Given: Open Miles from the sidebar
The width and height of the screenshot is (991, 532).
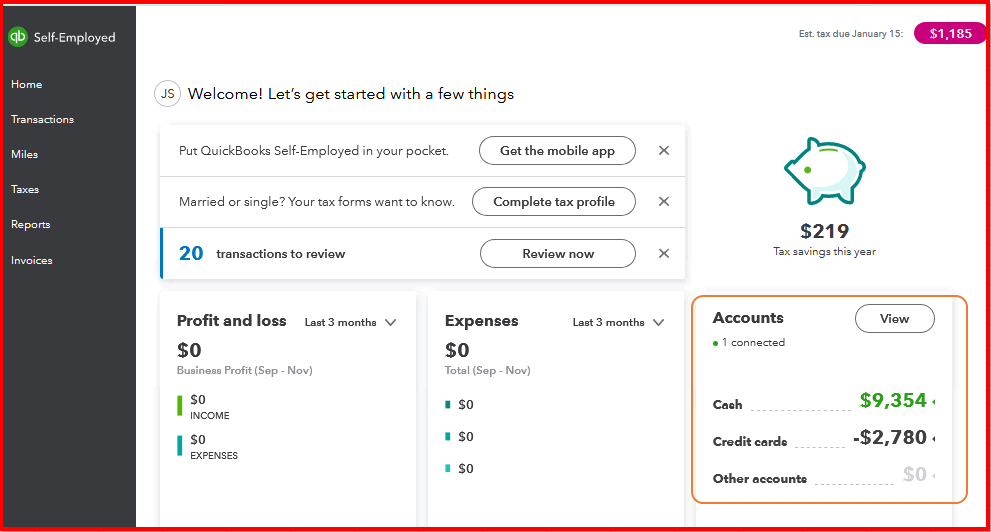Looking at the screenshot, I should point(25,155).
